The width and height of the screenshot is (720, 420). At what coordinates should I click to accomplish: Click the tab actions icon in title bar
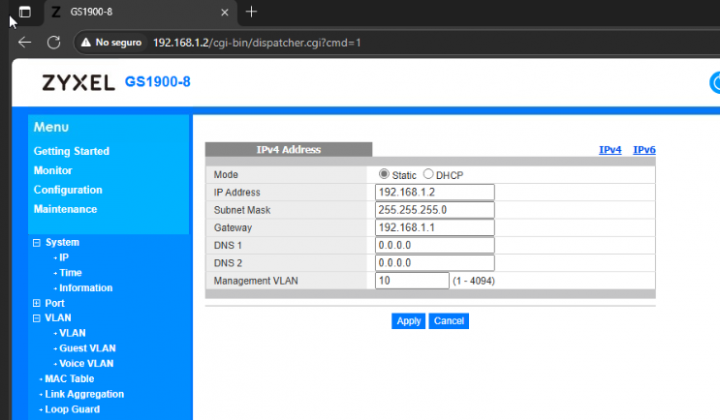coord(25,12)
